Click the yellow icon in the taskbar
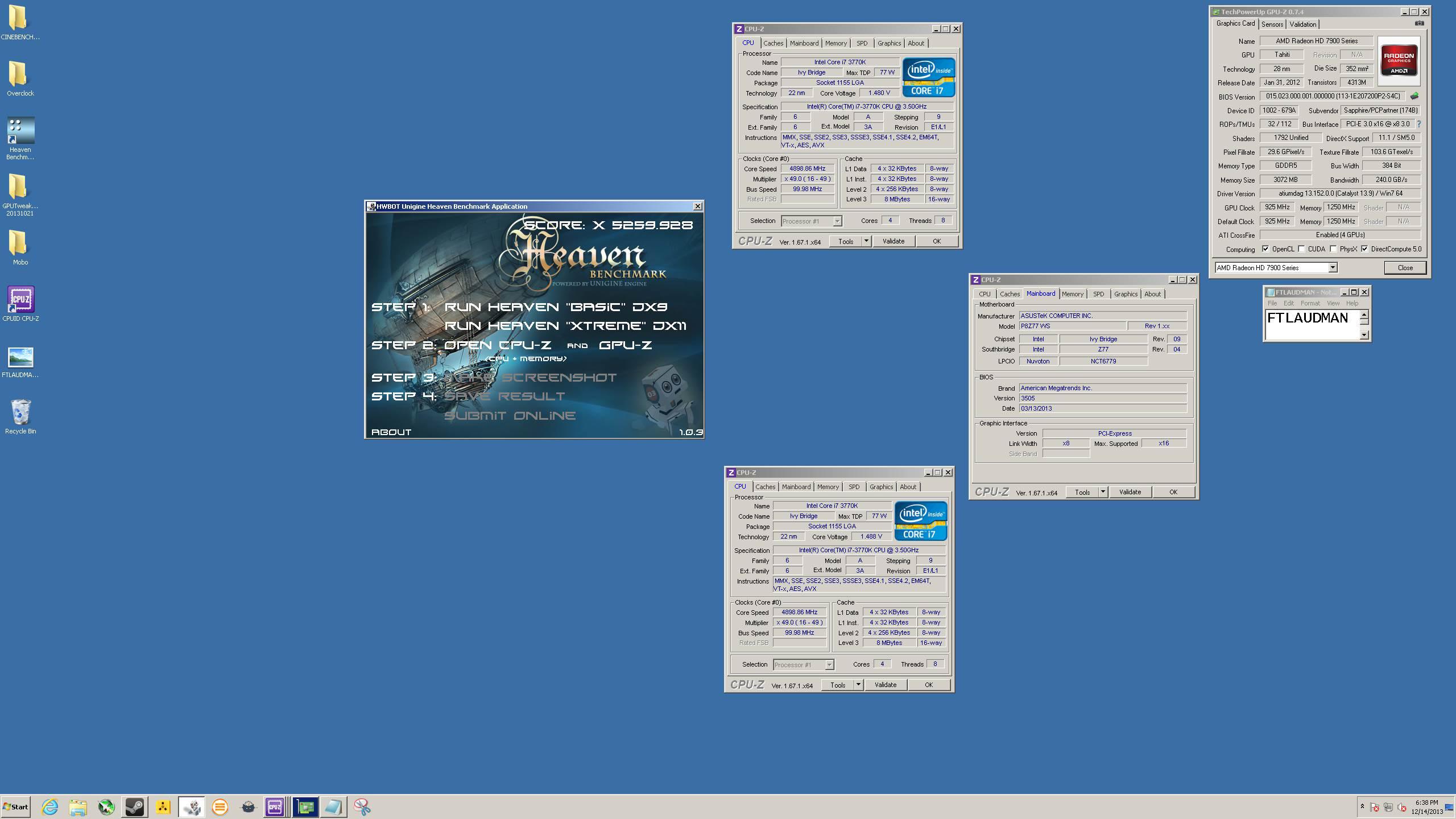 pos(163,806)
